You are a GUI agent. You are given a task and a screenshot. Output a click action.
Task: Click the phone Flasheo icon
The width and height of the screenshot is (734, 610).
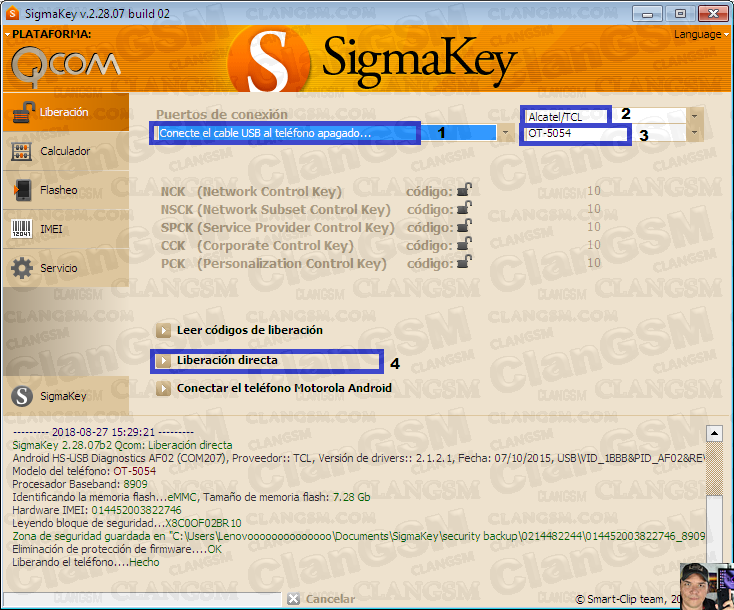pos(22,190)
